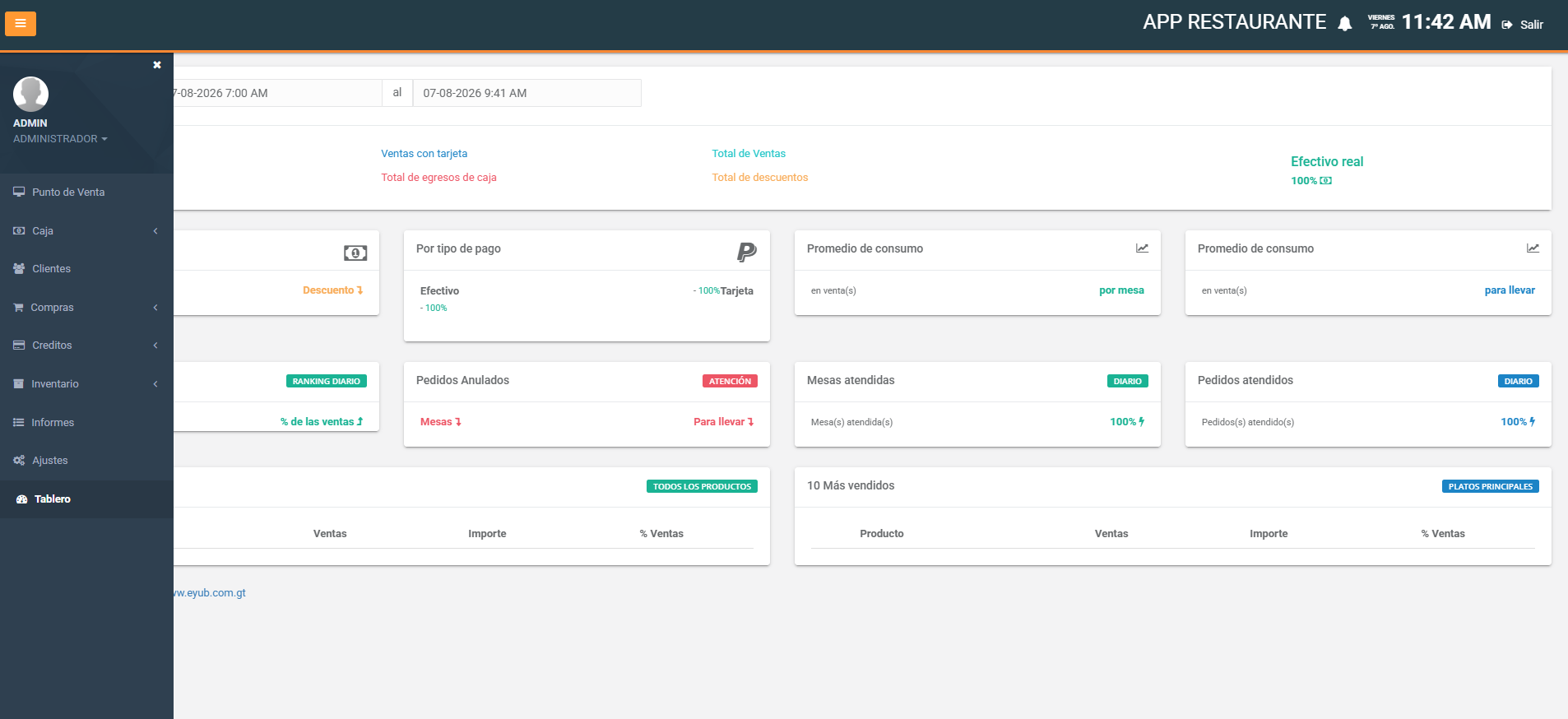
Task: Click the Clientes users icon
Action: pos(19,269)
